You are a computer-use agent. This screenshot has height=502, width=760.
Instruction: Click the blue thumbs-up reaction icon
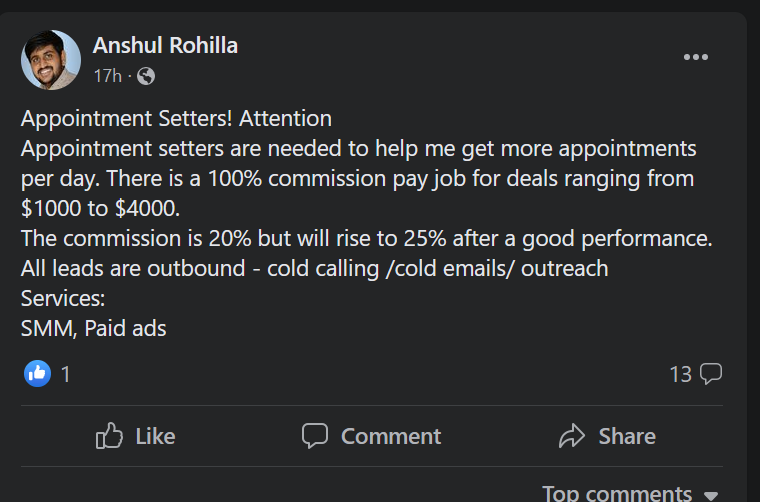pyautogui.click(x=36, y=374)
